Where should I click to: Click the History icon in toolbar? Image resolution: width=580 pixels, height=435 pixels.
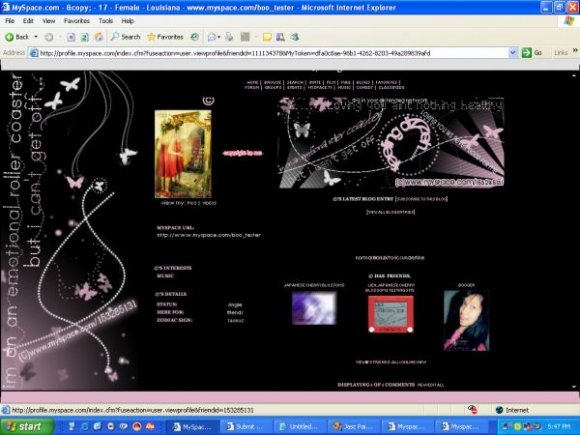coord(195,37)
